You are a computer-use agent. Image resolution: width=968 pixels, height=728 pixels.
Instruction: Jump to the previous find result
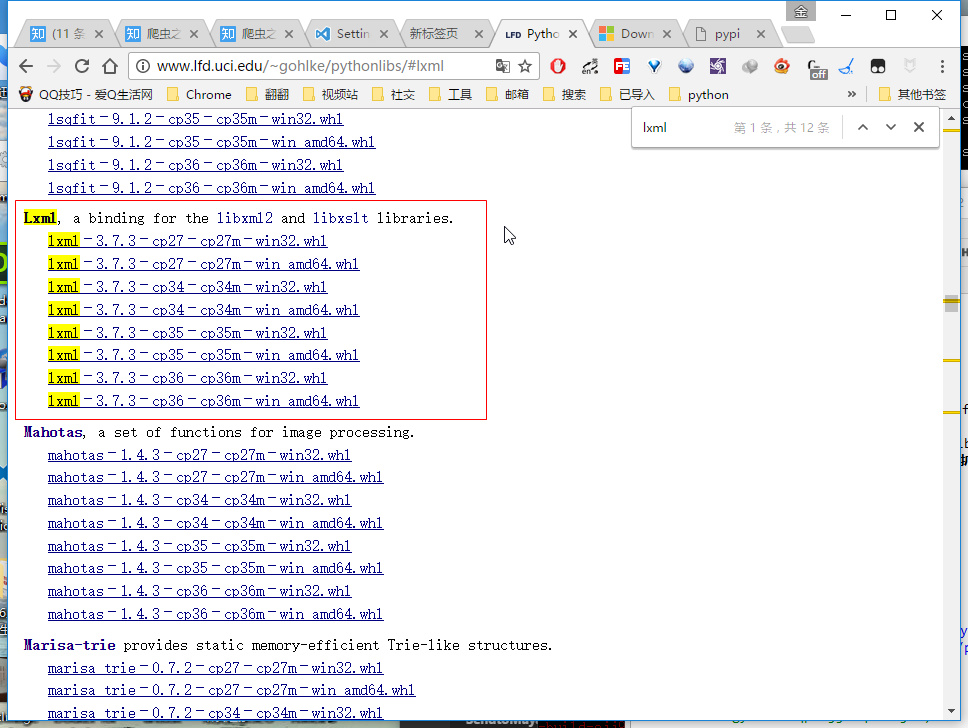point(863,127)
